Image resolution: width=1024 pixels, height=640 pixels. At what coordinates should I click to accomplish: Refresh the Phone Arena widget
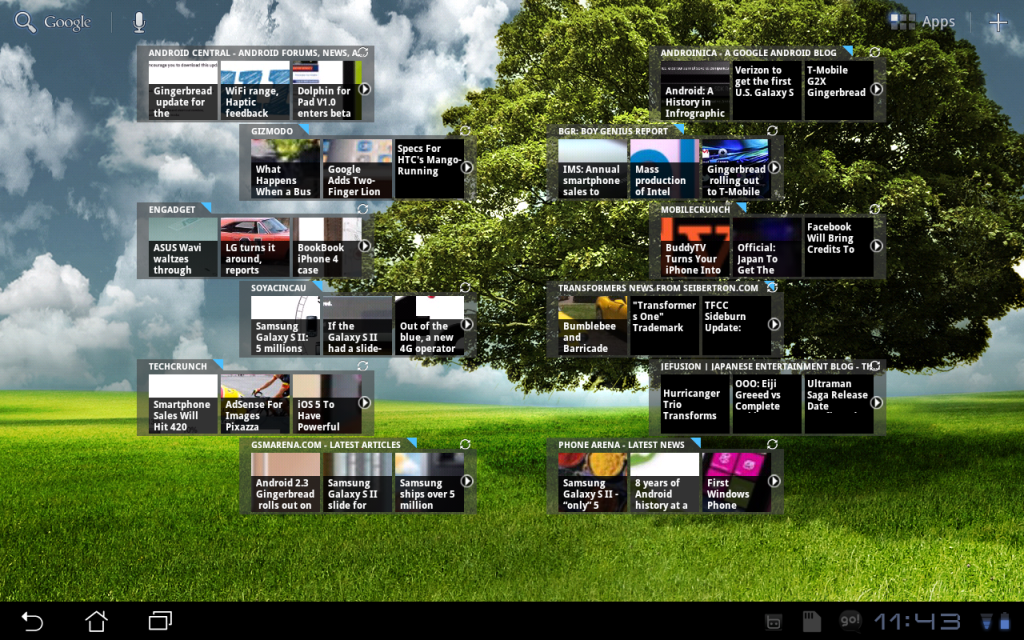(x=772, y=444)
